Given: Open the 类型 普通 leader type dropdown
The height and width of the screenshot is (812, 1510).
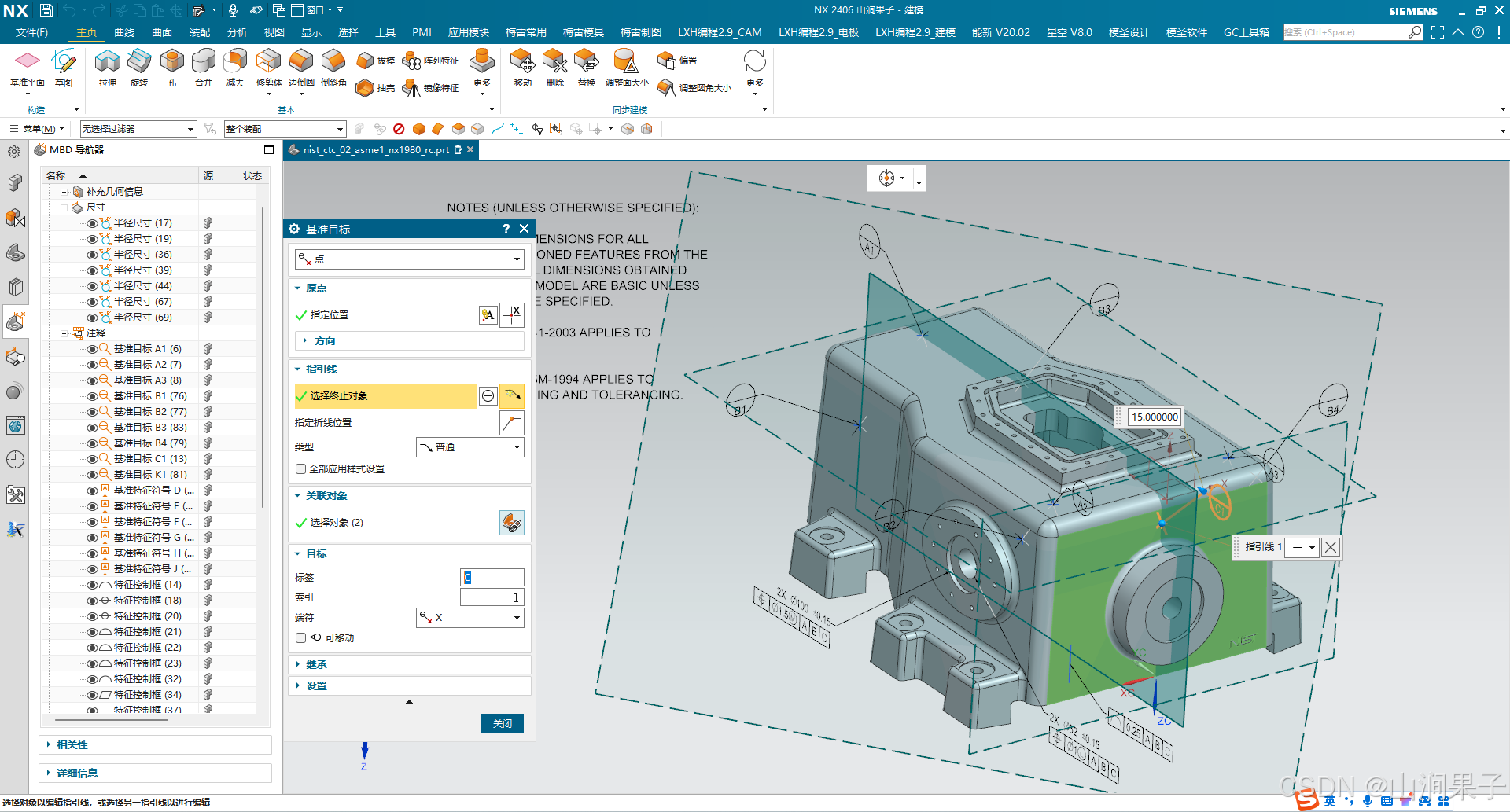Looking at the screenshot, I should click(470, 447).
